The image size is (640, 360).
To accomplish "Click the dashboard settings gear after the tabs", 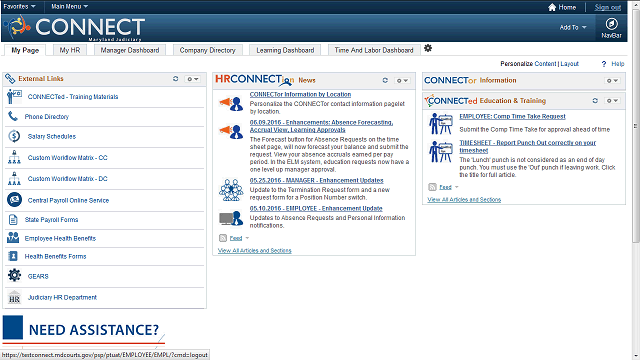I will pos(428,48).
